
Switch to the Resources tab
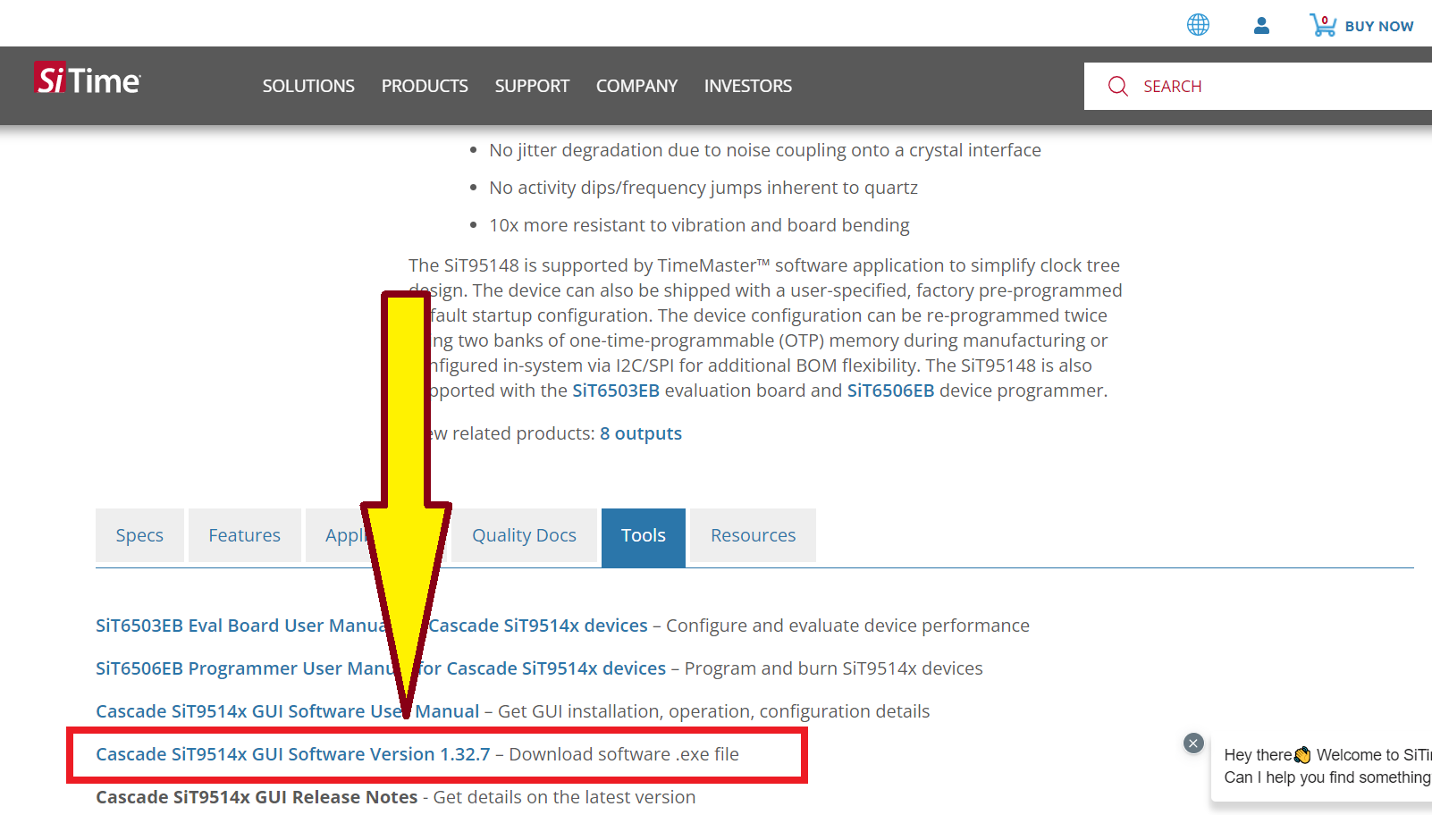point(753,535)
